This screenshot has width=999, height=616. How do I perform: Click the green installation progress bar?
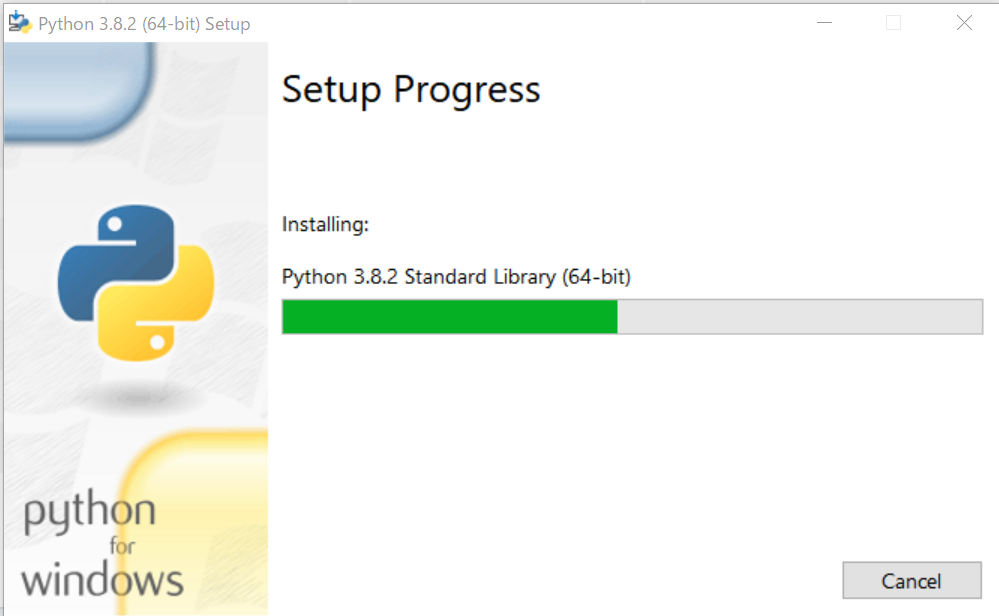tap(450, 317)
